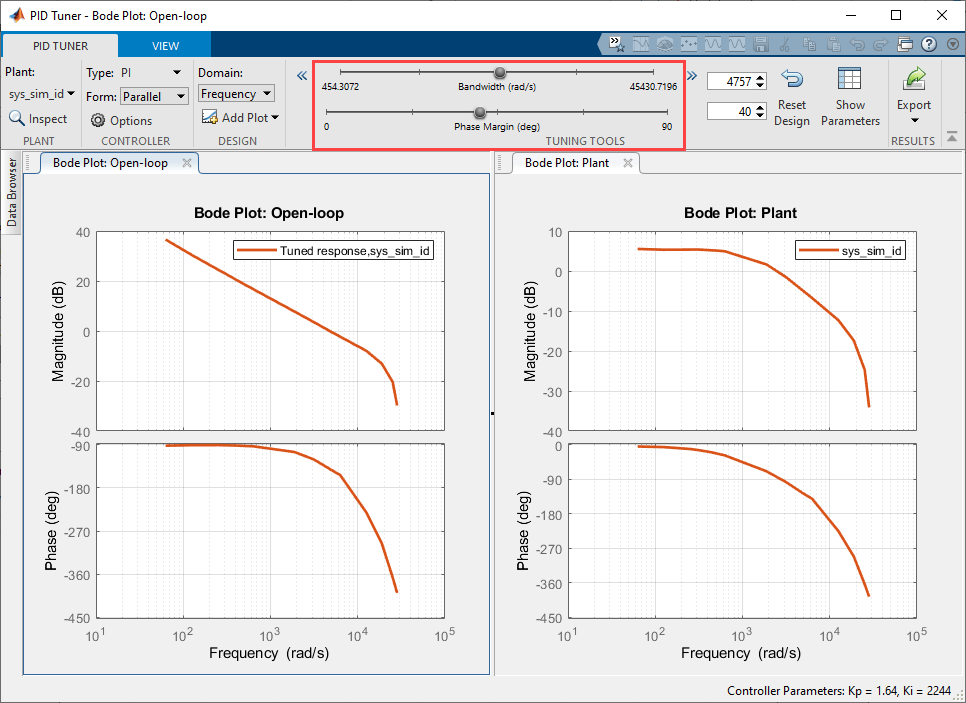
Task: Click the Phase Margin slider handle
Action: [480, 112]
